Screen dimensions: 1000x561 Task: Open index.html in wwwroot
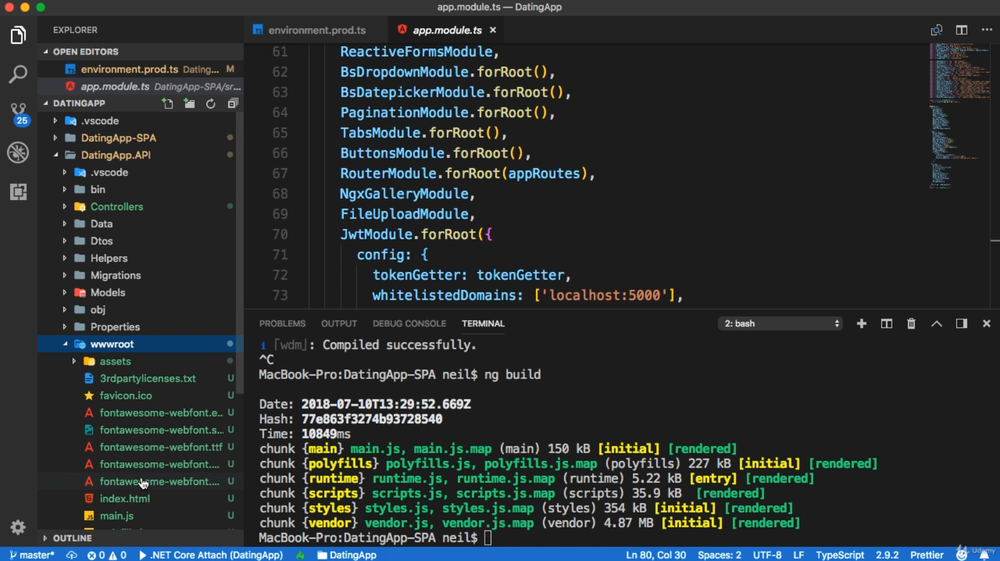pyautogui.click(x=124, y=499)
